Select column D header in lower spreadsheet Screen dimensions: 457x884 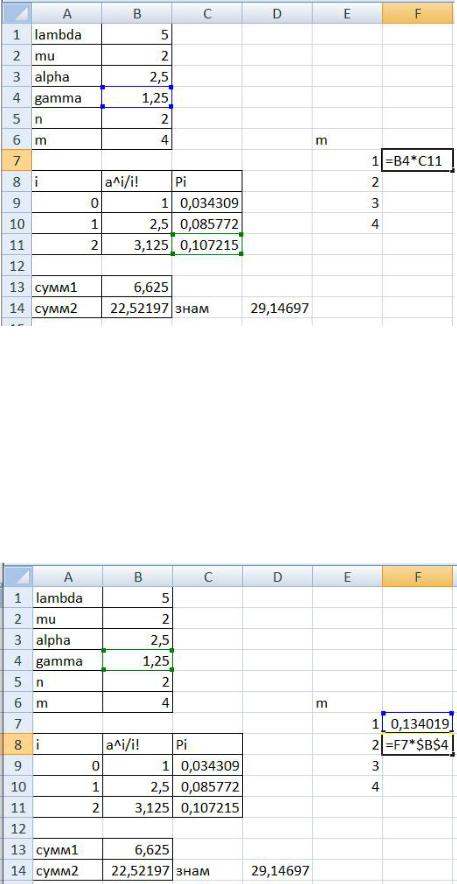click(277, 576)
